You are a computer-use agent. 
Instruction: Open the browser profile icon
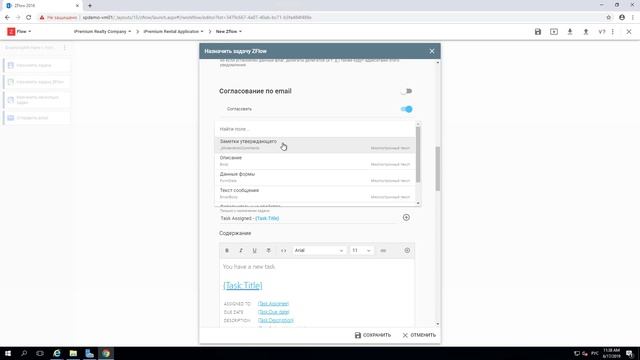click(x=622, y=18)
